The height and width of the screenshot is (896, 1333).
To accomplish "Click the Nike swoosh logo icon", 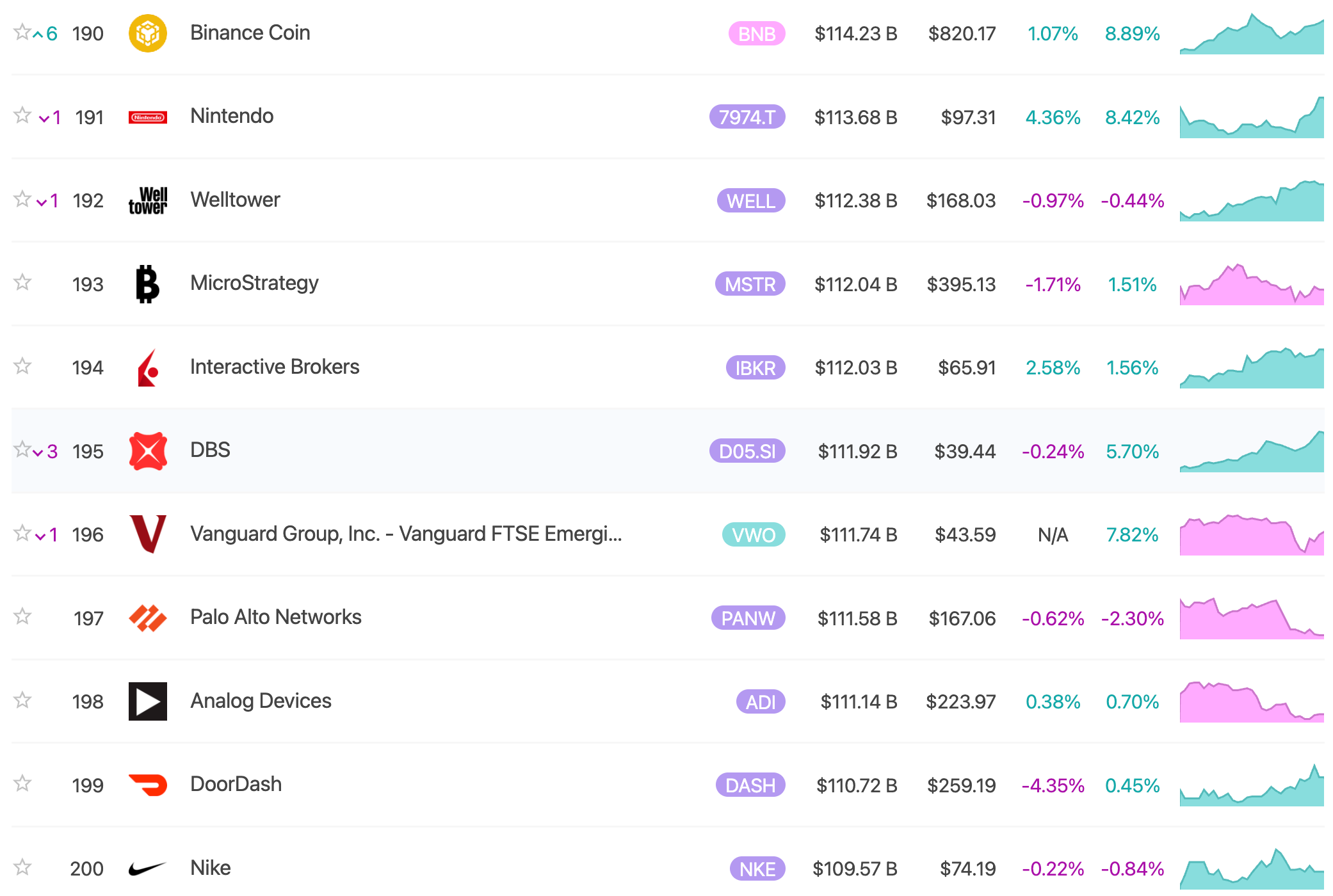I will 148,868.
